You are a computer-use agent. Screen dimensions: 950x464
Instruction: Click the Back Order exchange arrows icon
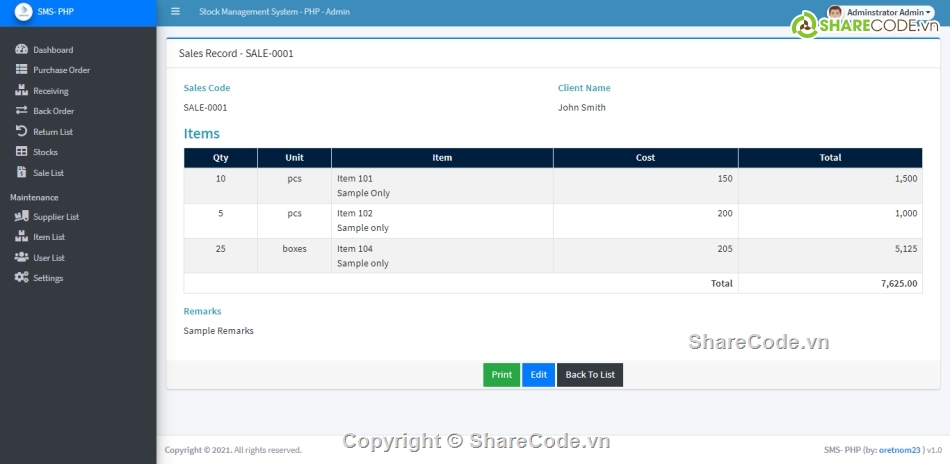[x=21, y=111]
